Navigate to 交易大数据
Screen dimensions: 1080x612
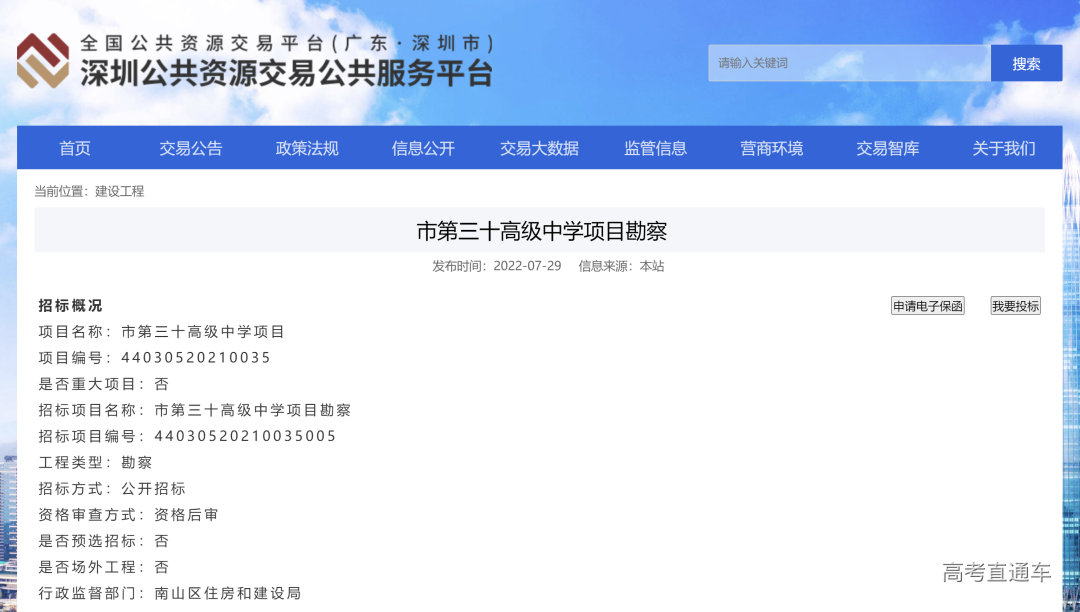coord(539,148)
